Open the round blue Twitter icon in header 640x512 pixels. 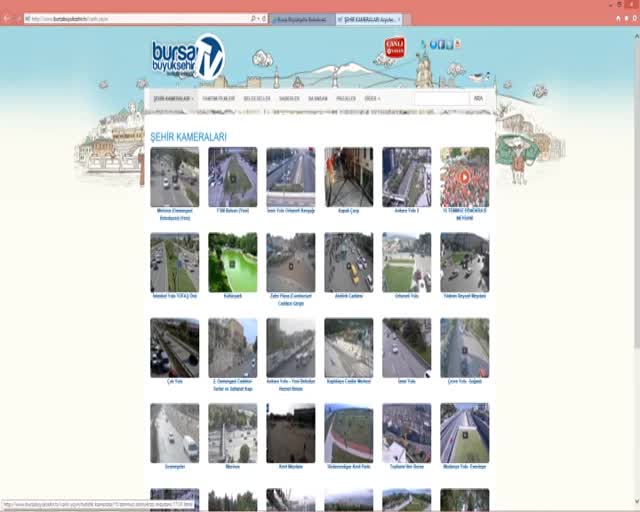point(433,45)
